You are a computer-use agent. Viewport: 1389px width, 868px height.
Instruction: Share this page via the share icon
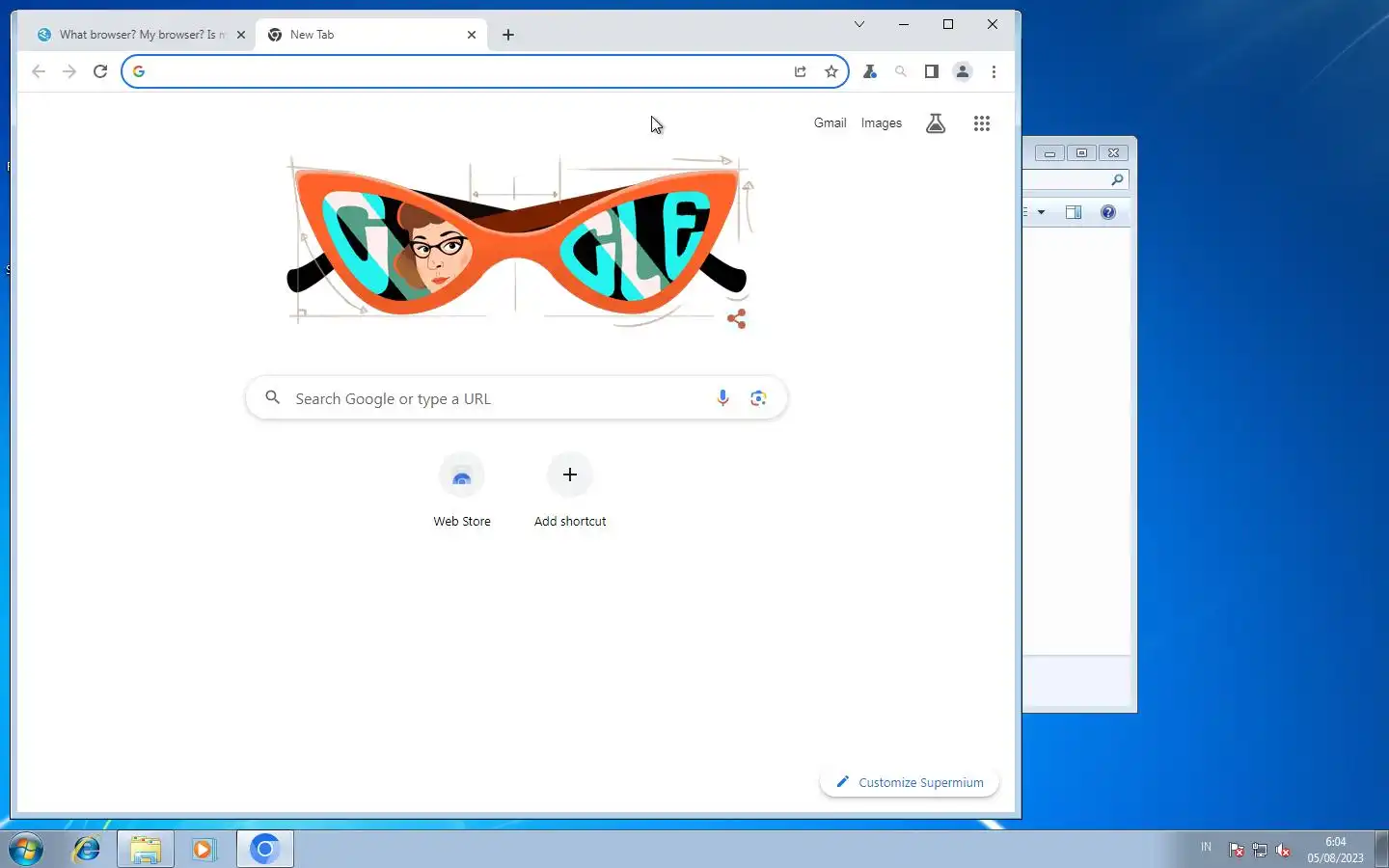[801, 71]
